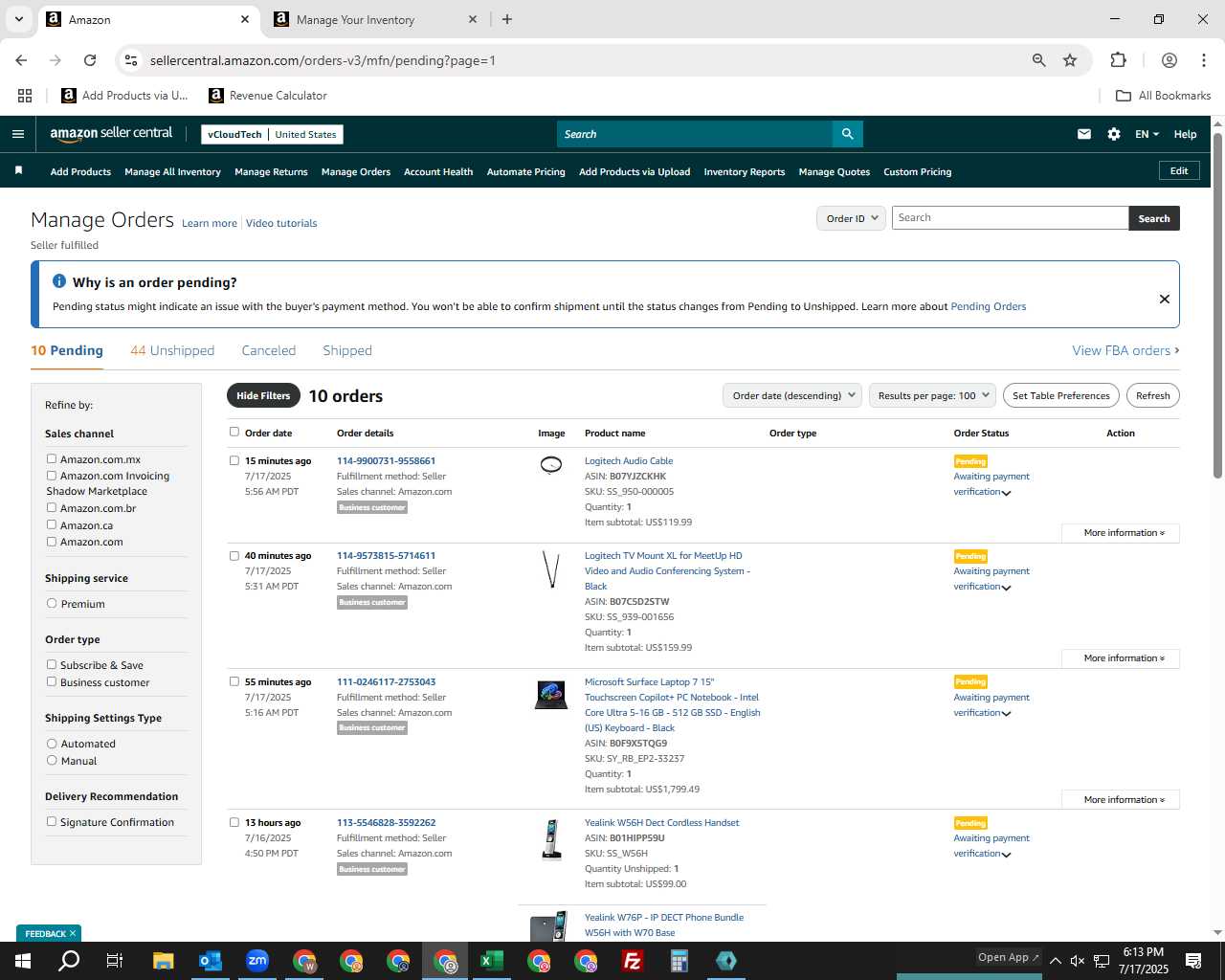Open the Order date (descending) sort dropdown
This screenshot has width=1225, height=980.
[792, 396]
